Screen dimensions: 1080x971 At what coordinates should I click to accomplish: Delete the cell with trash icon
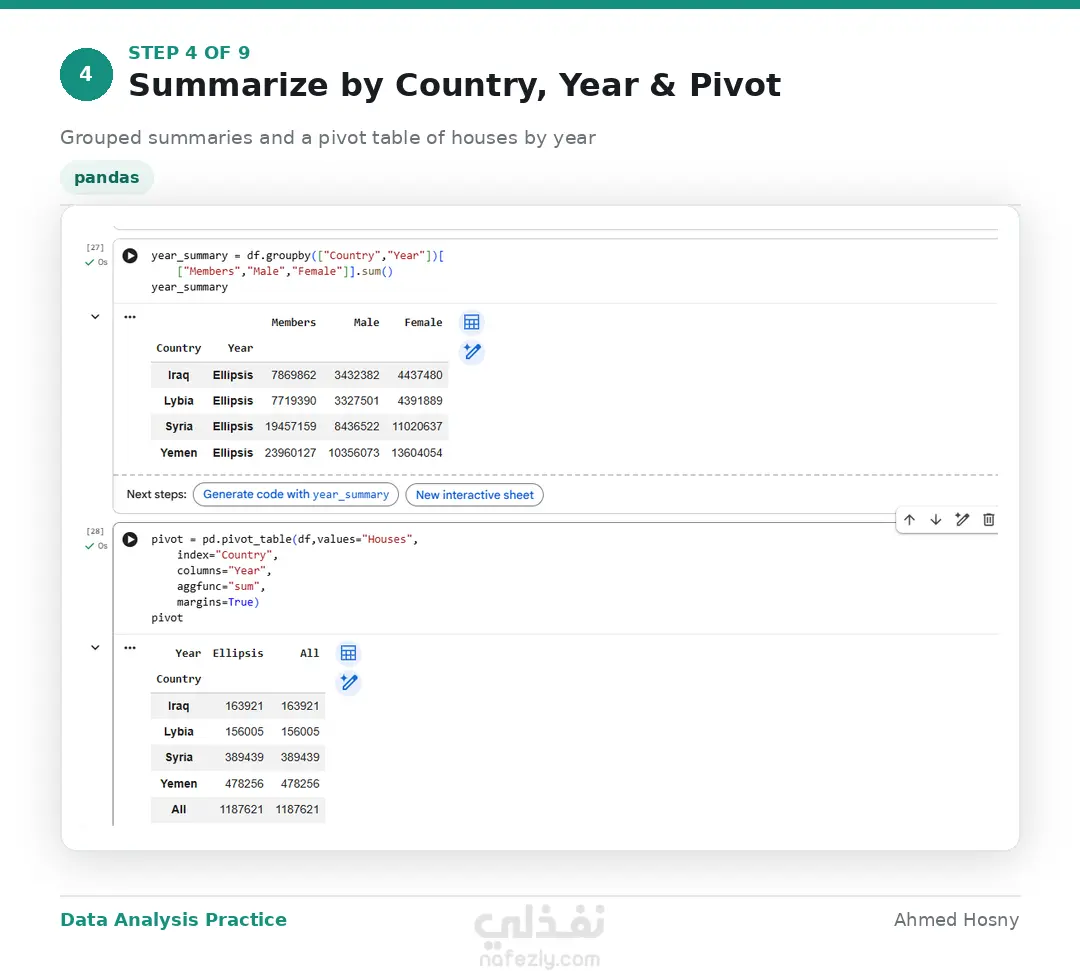[x=988, y=520]
